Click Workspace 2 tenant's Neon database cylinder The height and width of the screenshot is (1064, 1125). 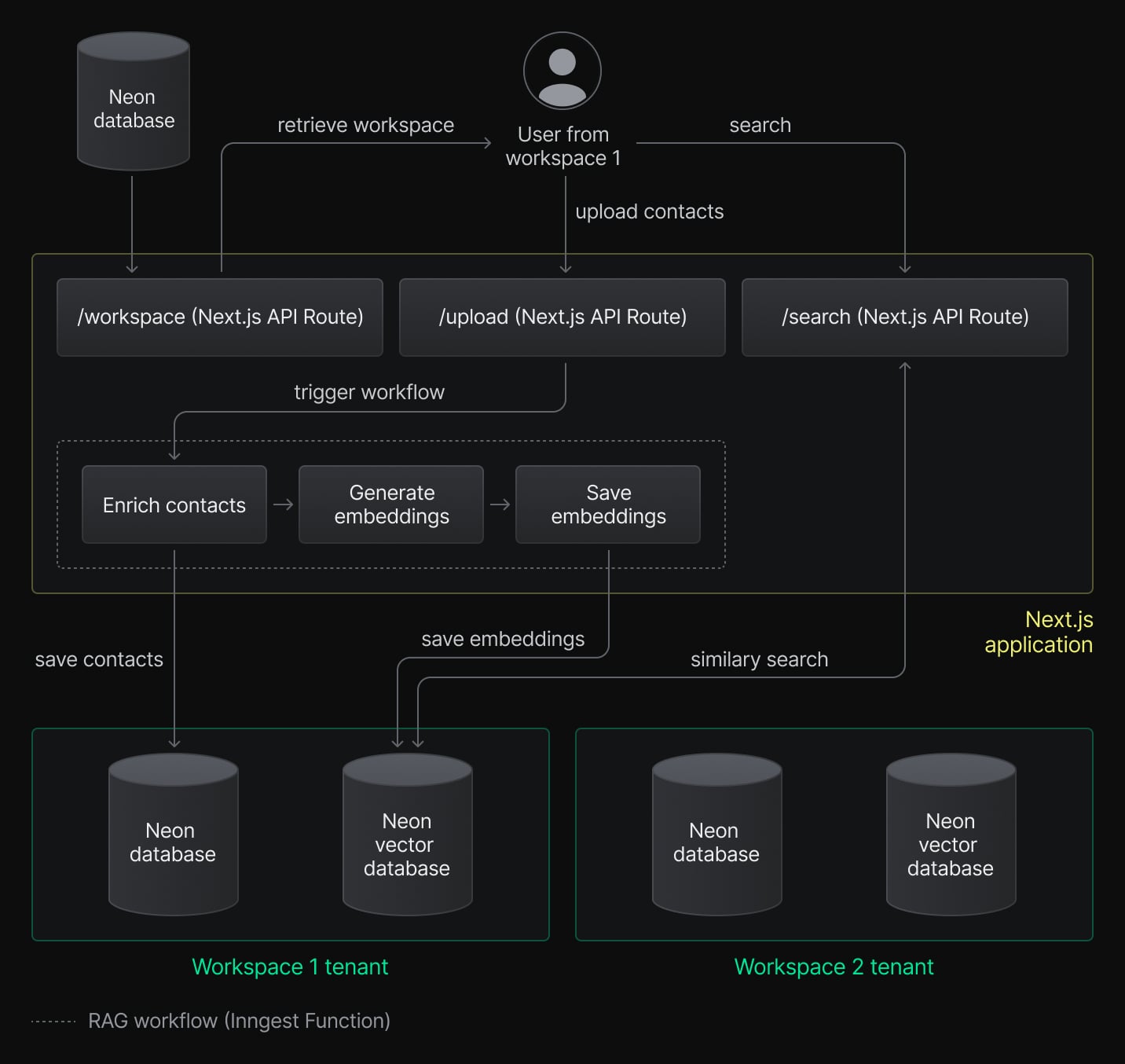716,835
